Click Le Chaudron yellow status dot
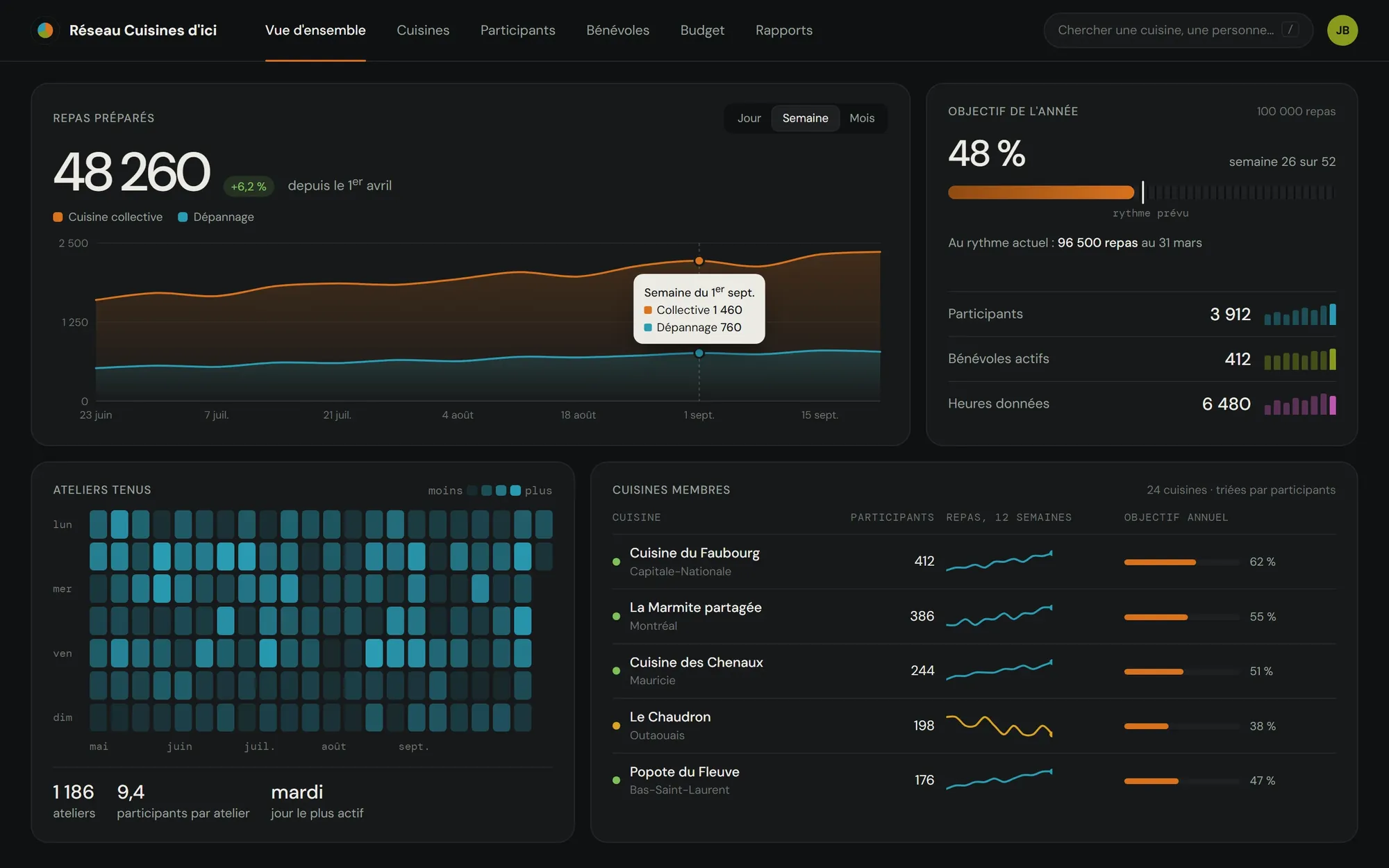 pyautogui.click(x=616, y=726)
